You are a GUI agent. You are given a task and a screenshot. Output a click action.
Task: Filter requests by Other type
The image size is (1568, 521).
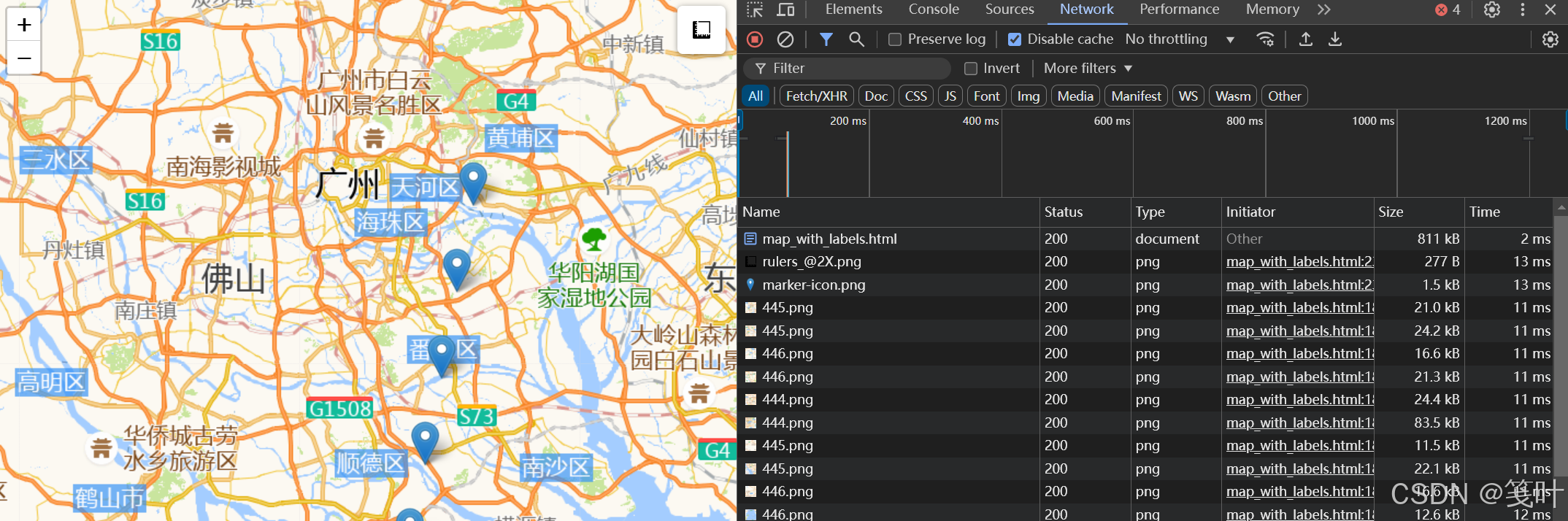point(1284,96)
